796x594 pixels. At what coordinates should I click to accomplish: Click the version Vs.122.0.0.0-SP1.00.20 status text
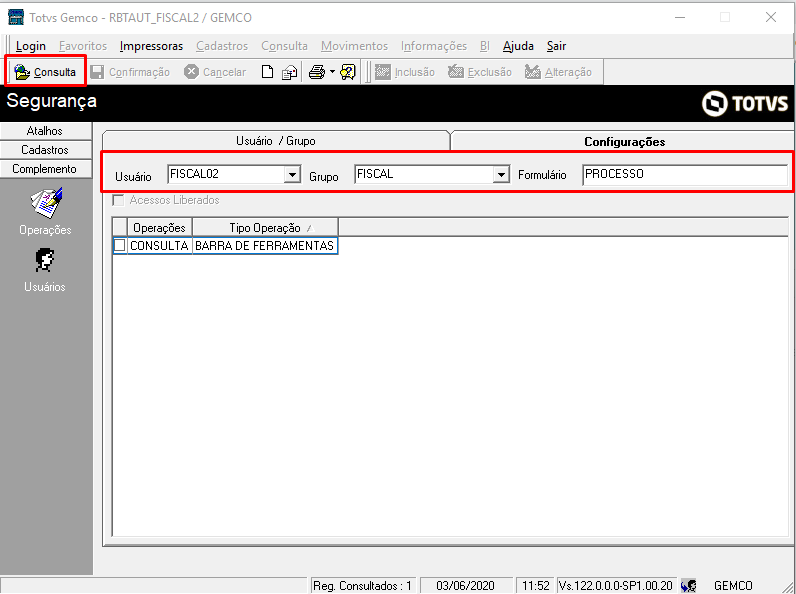tap(615, 585)
